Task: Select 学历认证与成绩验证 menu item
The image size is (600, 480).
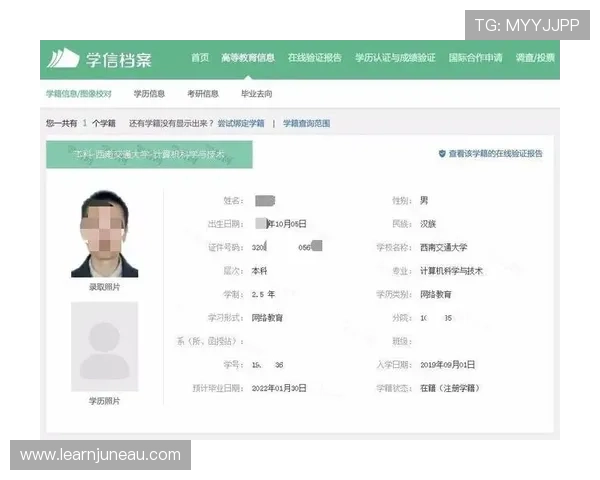Action: pos(395,58)
